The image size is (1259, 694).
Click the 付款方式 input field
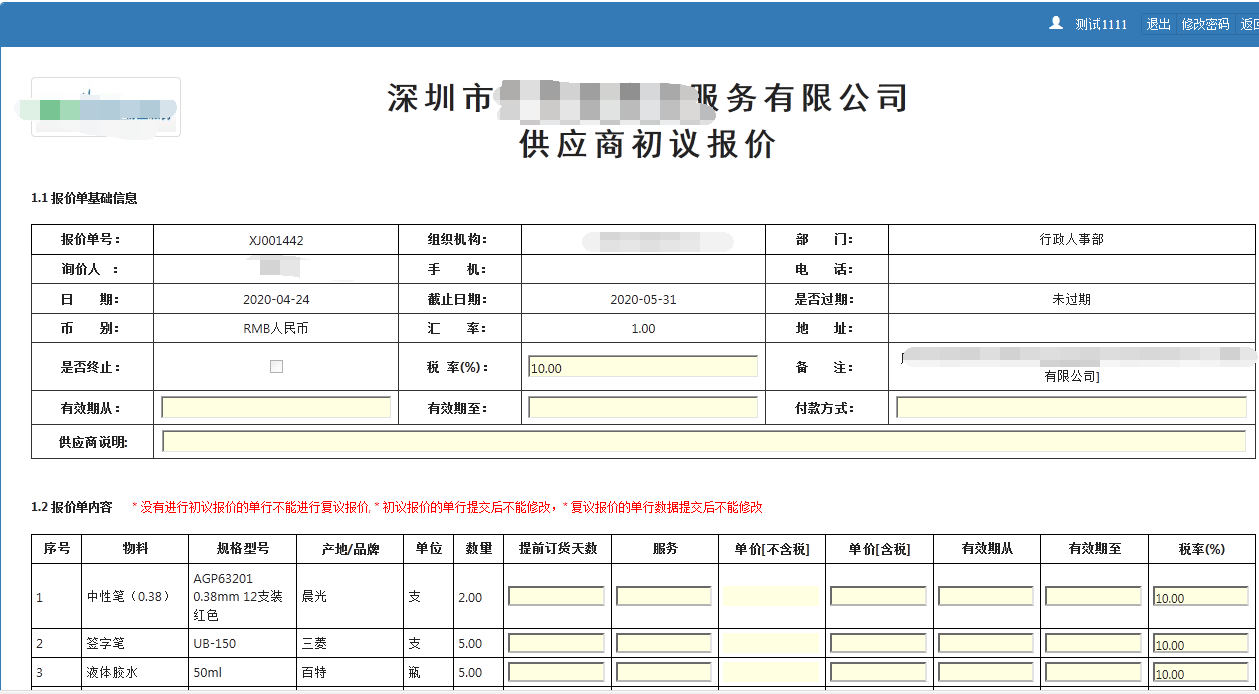[x=1071, y=407]
